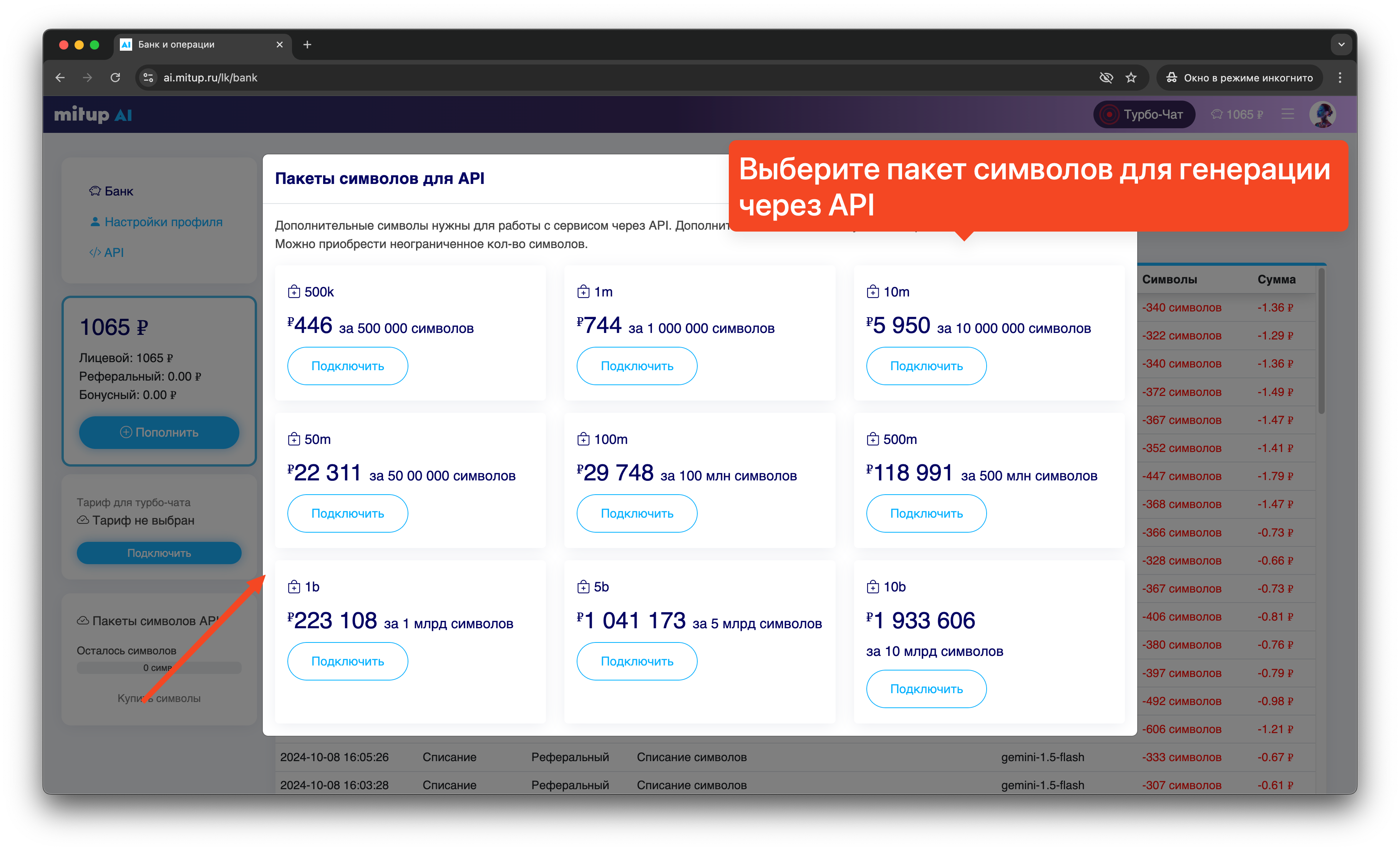The height and width of the screenshot is (851, 1400).
Task: Open Chrome's three-dot menu
Action: click(x=1340, y=78)
